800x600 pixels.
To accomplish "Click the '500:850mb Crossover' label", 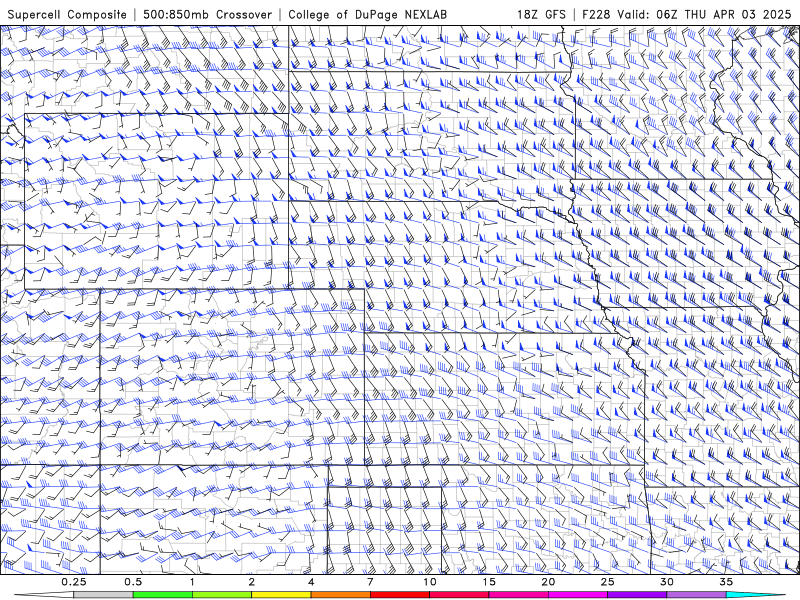I will (x=208, y=14).
